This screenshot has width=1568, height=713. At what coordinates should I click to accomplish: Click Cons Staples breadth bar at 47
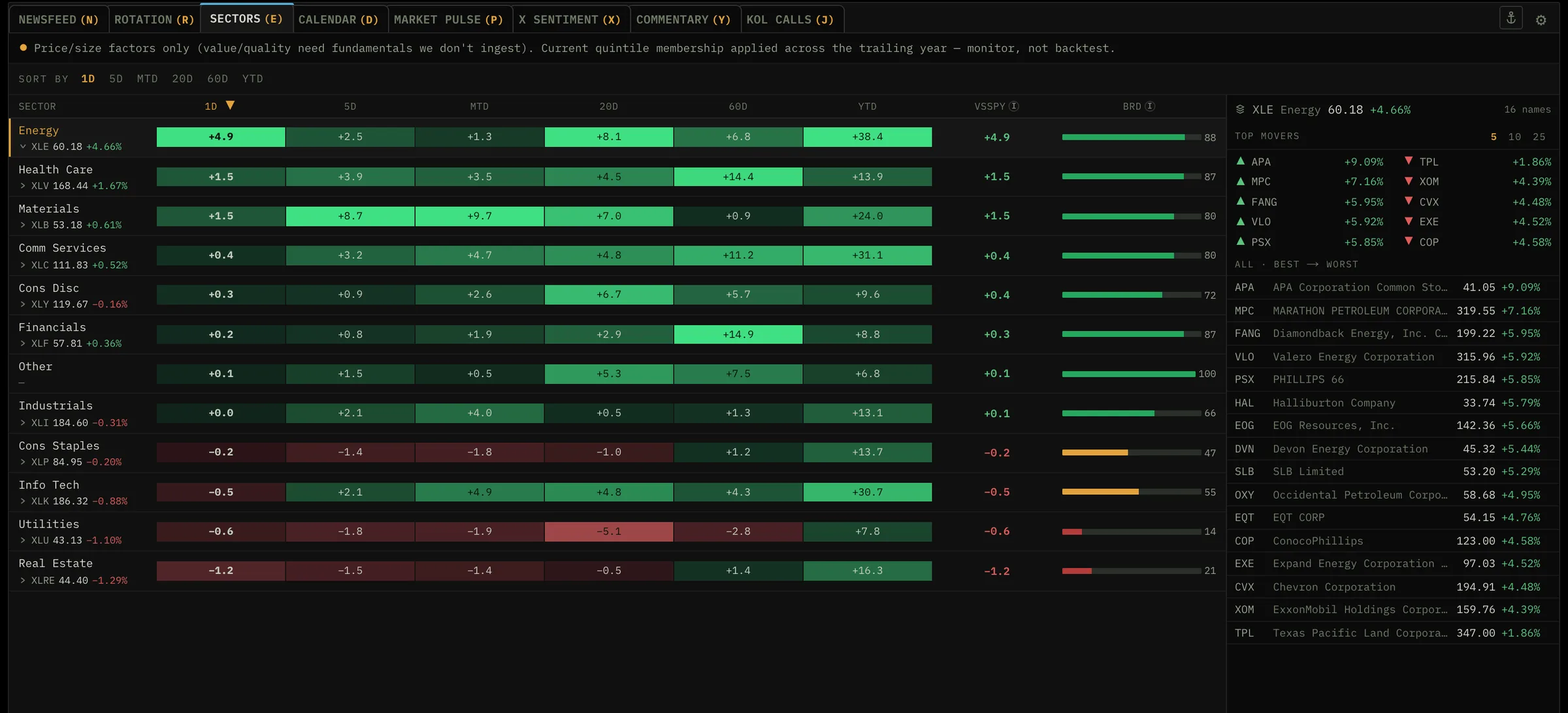(x=1132, y=452)
